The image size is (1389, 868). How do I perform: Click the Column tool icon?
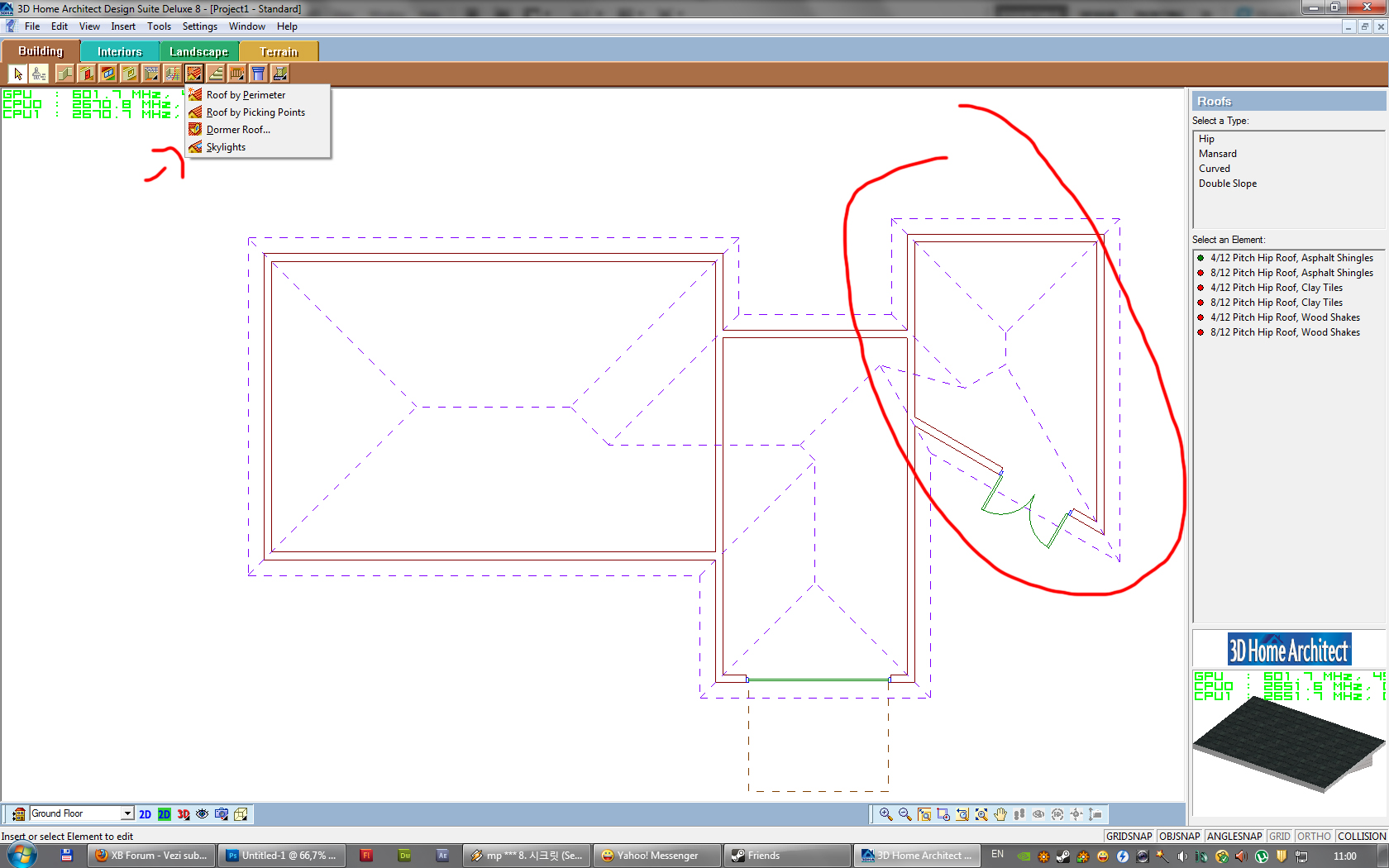(x=259, y=74)
